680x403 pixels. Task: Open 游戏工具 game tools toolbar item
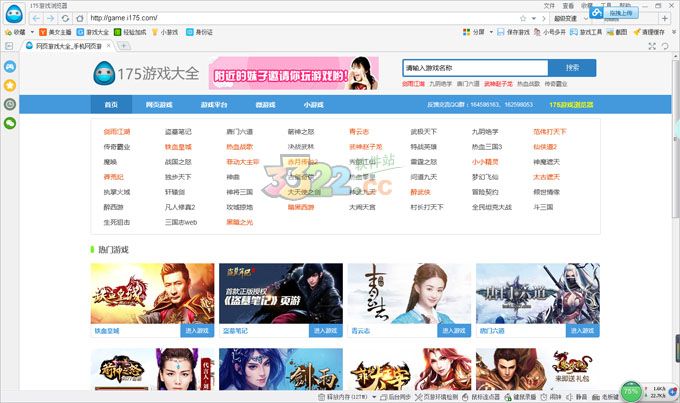[586, 32]
